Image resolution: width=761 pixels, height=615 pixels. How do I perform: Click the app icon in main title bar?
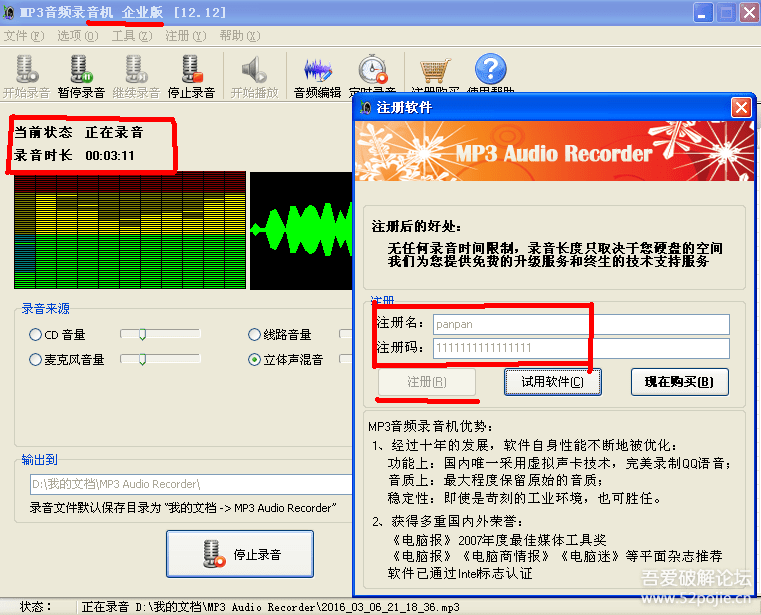(x=8, y=12)
